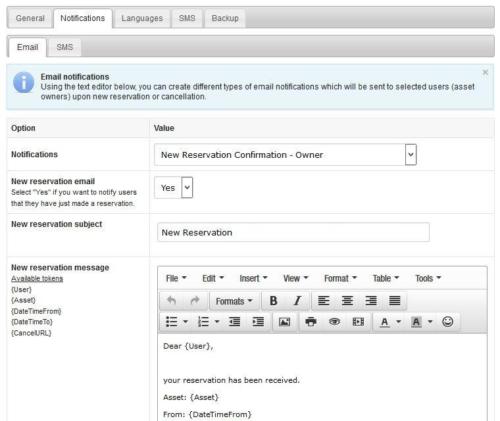Click the {DateTimeTo} token text

click(x=32, y=322)
